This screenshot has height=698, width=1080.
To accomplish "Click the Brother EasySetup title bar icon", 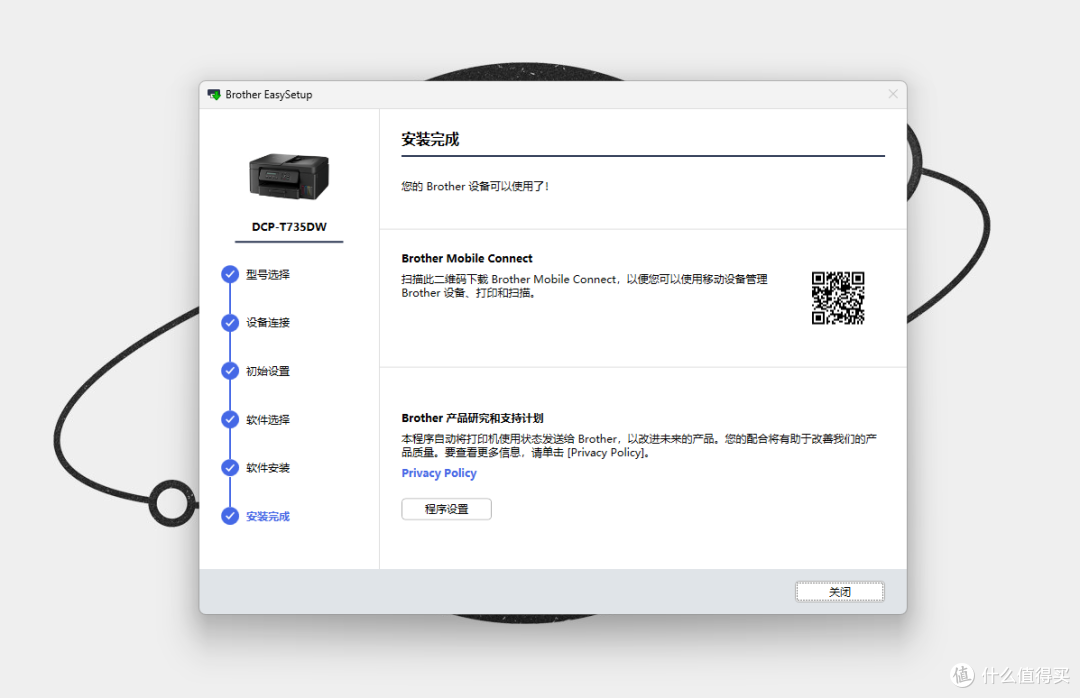I will (214, 94).
